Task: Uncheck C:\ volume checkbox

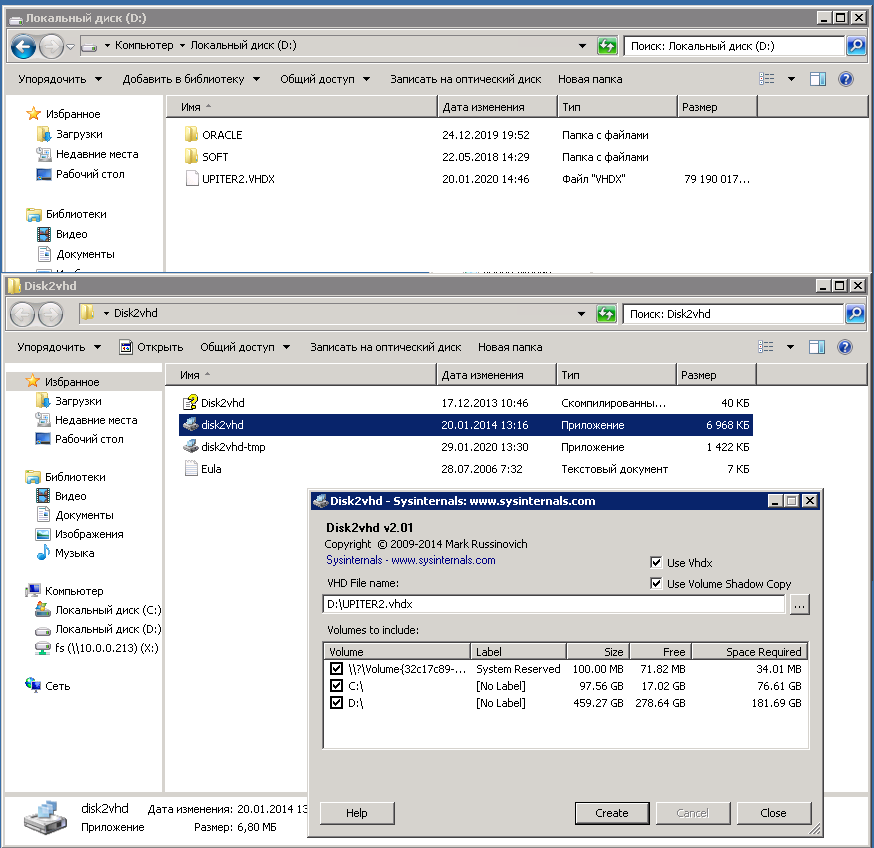Action: [x=336, y=686]
